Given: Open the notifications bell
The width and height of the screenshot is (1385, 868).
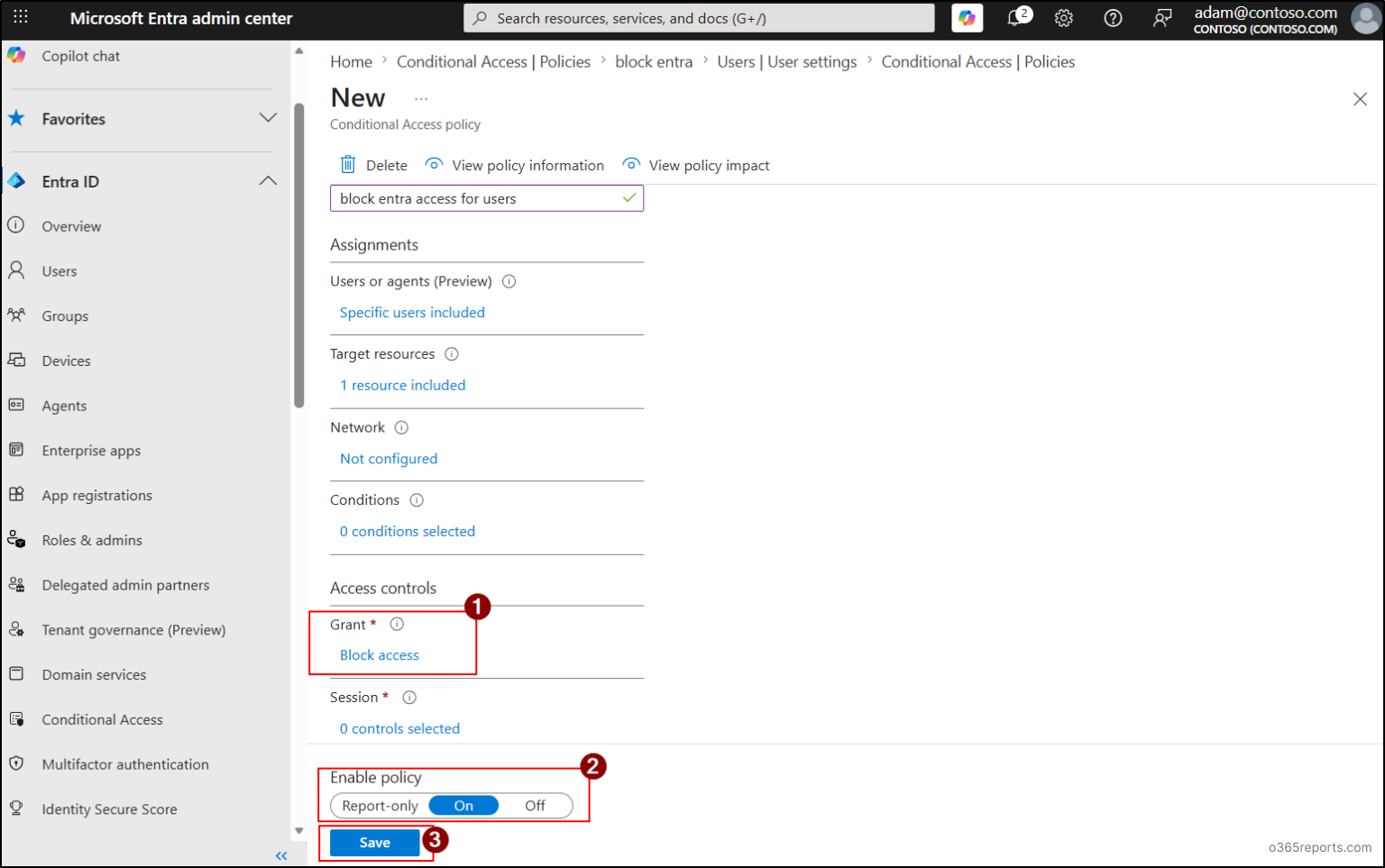Looking at the screenshot, I should pos(1017,18).
